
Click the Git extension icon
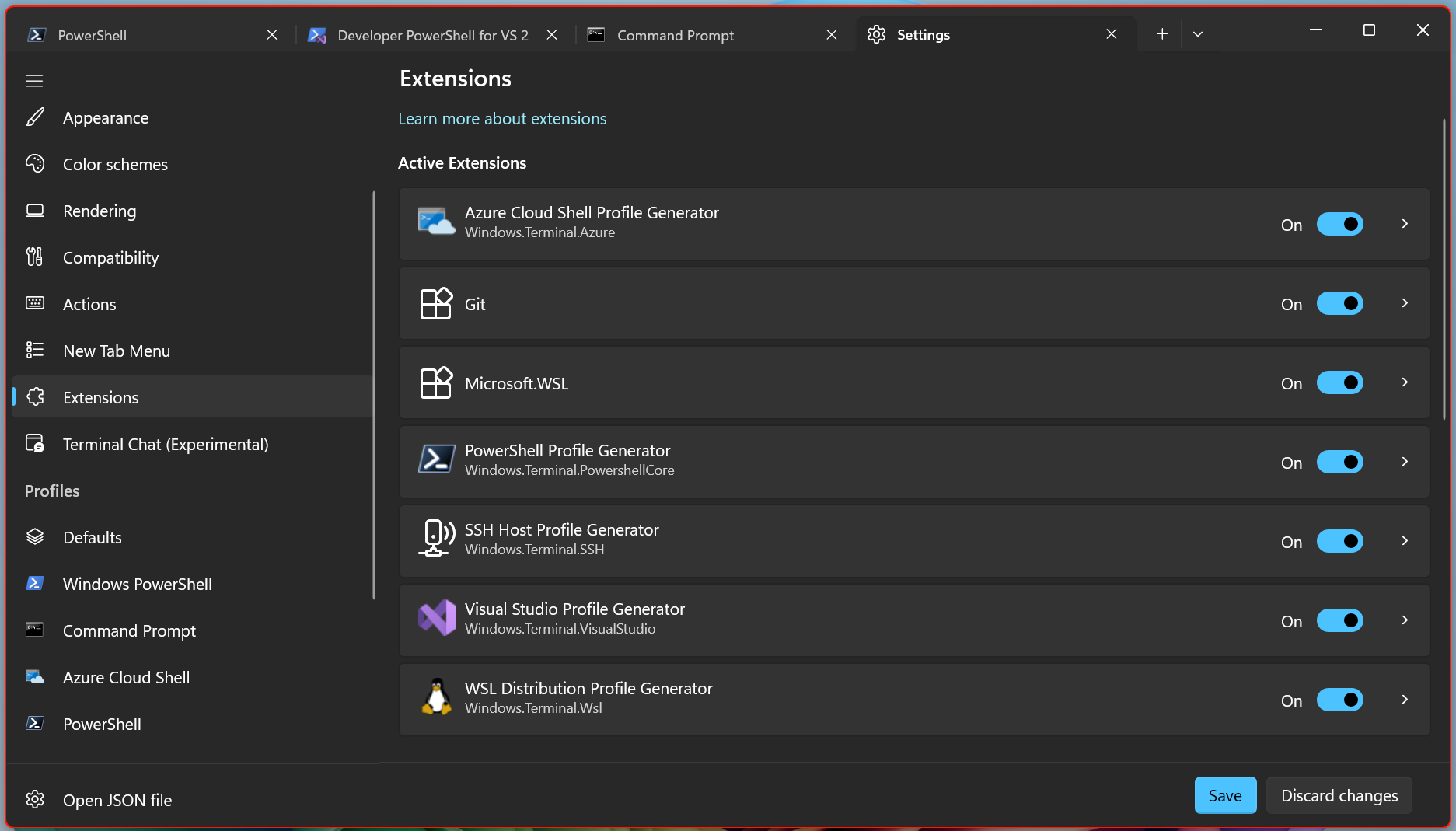[436, 303]
